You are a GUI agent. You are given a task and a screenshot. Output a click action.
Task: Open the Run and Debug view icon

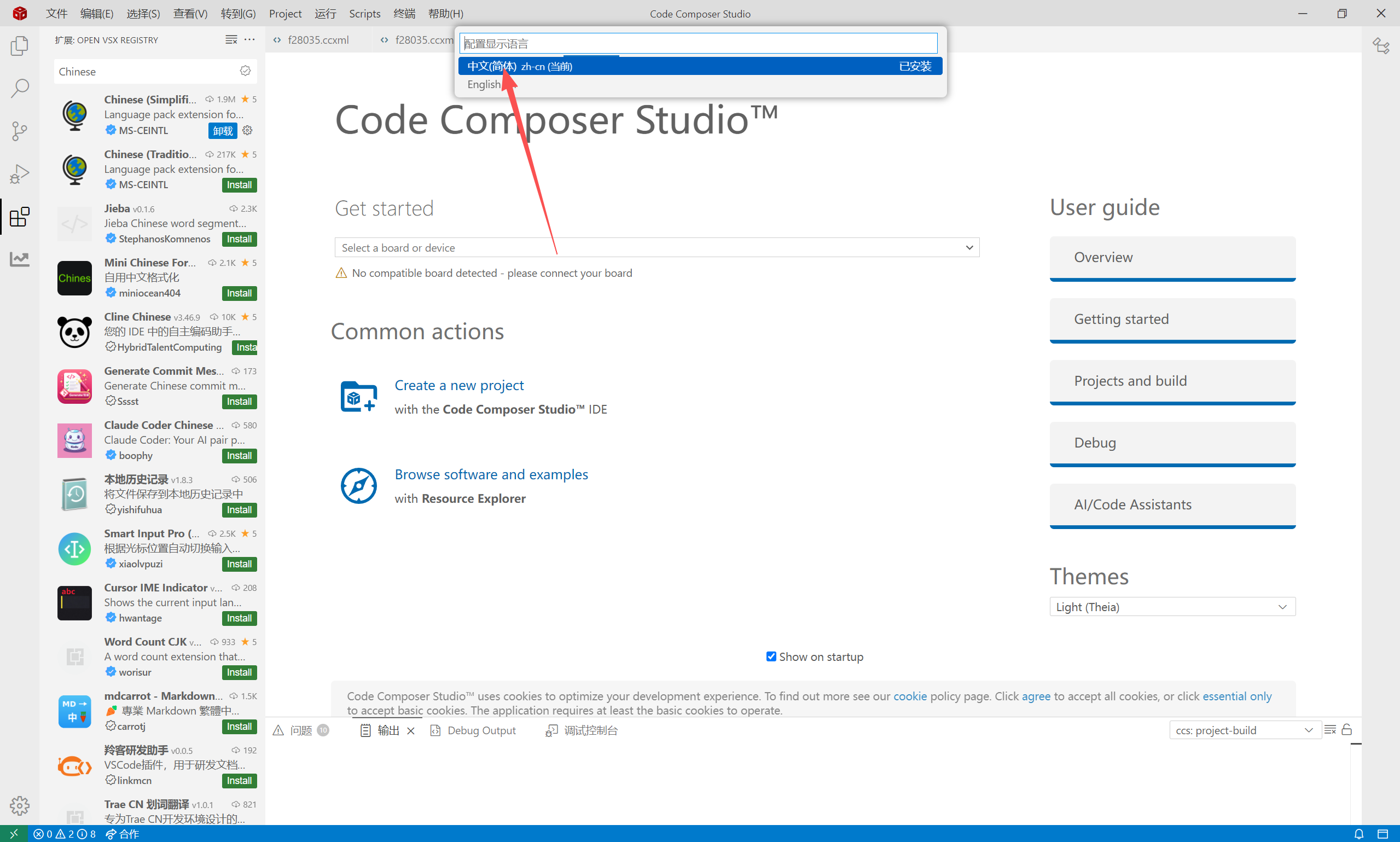pyautogui.click(x=19, y=173)
